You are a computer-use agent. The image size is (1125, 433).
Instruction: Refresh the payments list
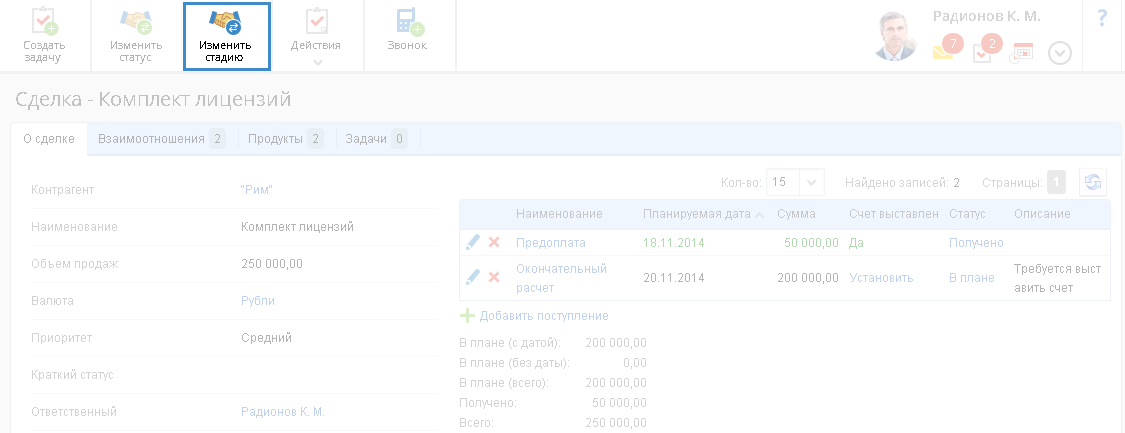(x=1093, y=182)
